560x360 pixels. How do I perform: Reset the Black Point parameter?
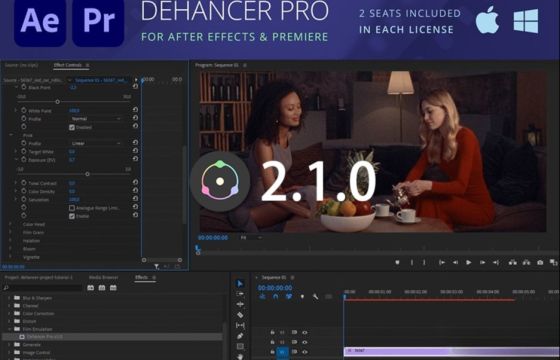point(135,87)
